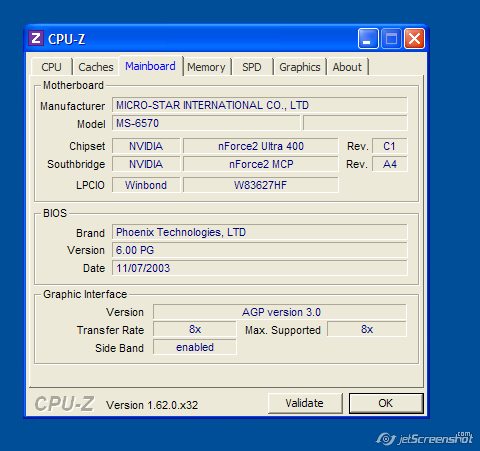480x451 pixels.
Task: Click the Chipset vendor NVIDIA field
Action: (x=146, y=146)
